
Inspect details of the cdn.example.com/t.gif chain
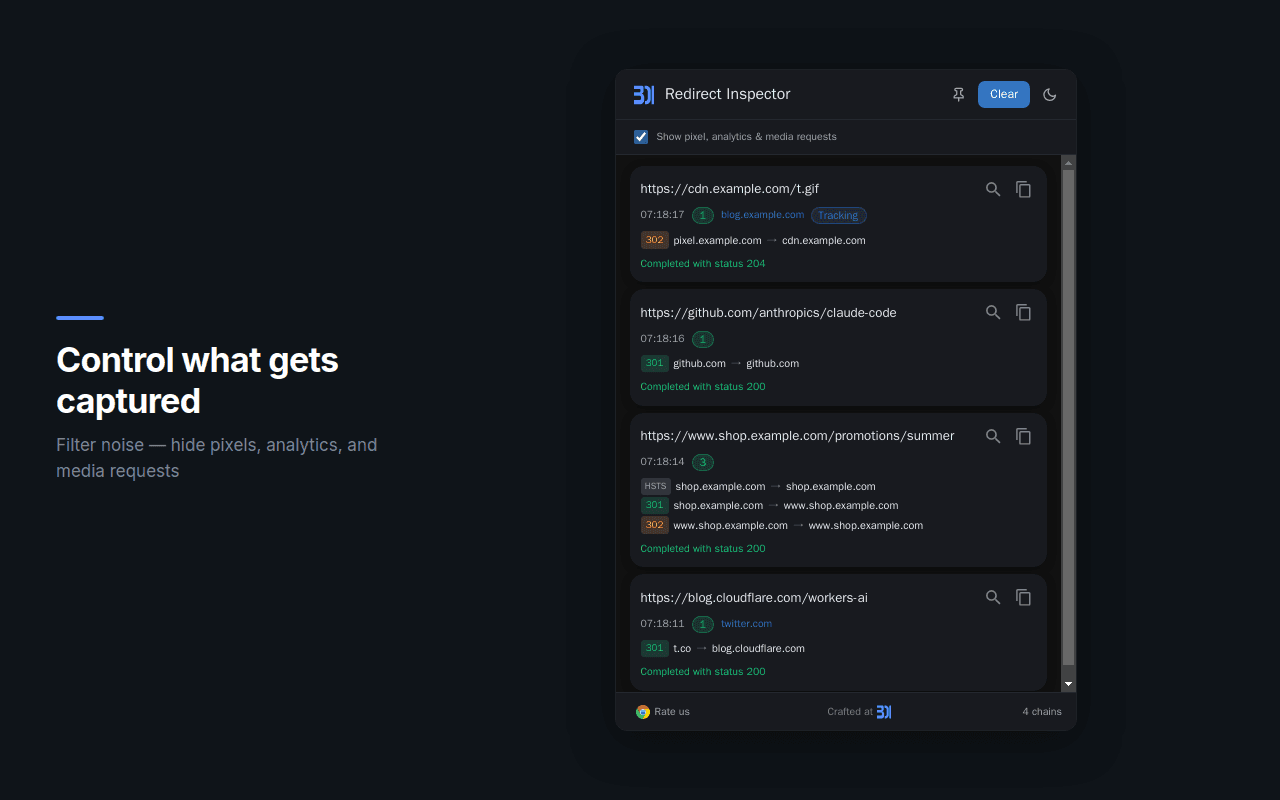click(x=992, y=188)
